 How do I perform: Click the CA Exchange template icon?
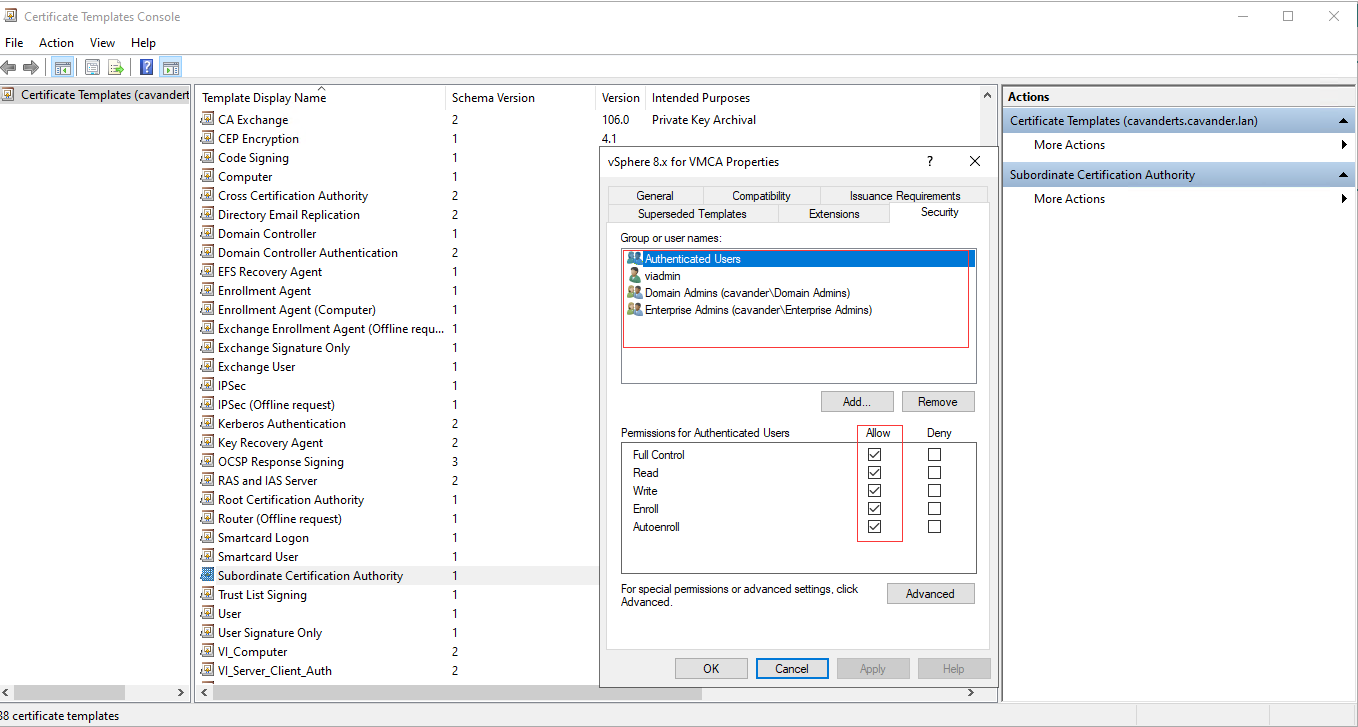[x=207, y=119]
